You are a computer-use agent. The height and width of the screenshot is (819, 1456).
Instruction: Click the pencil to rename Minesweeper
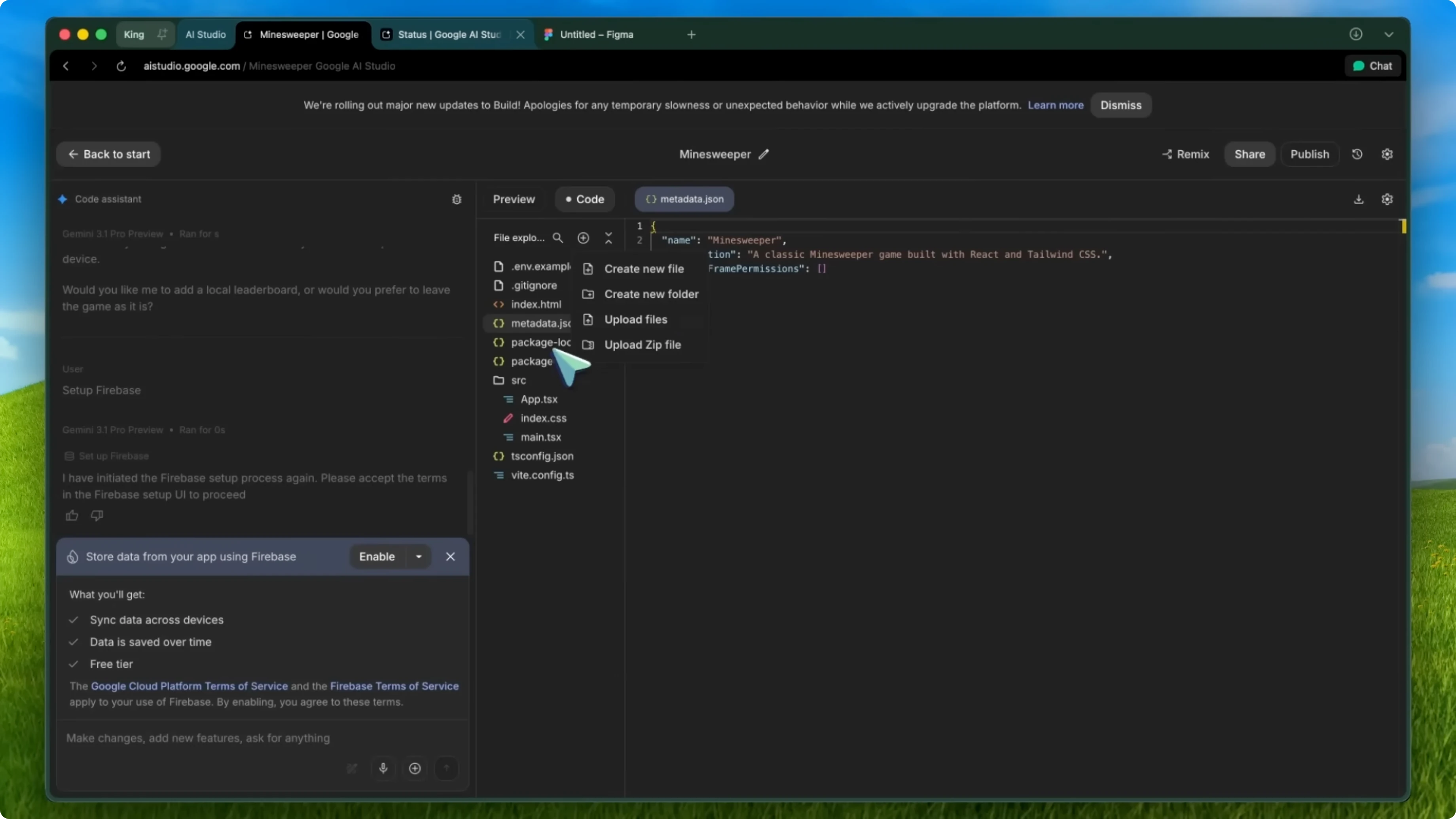[x=764, y=154]
